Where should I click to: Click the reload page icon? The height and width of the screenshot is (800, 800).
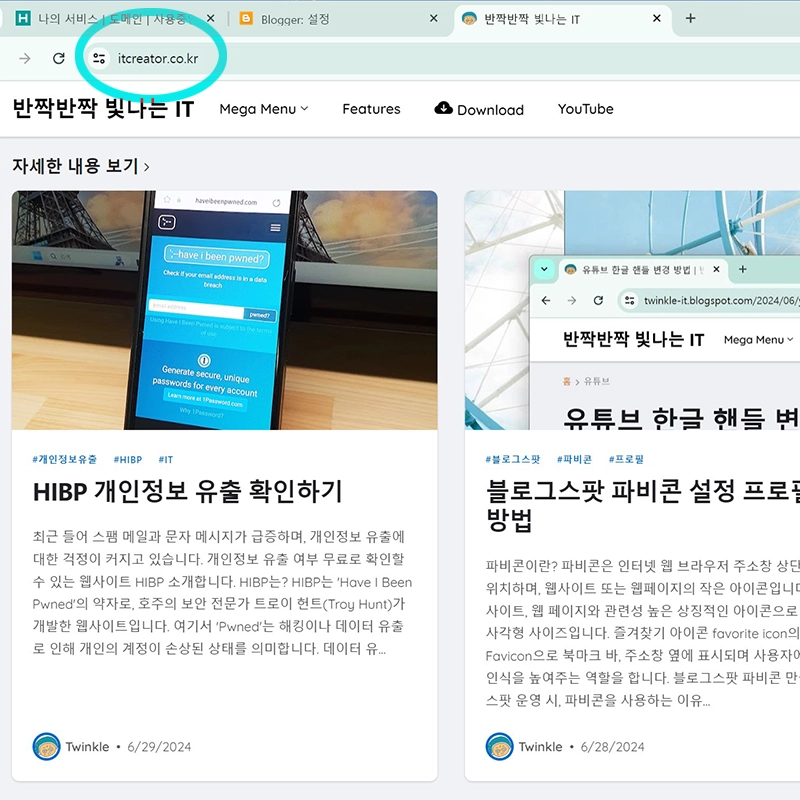point(58,59)
